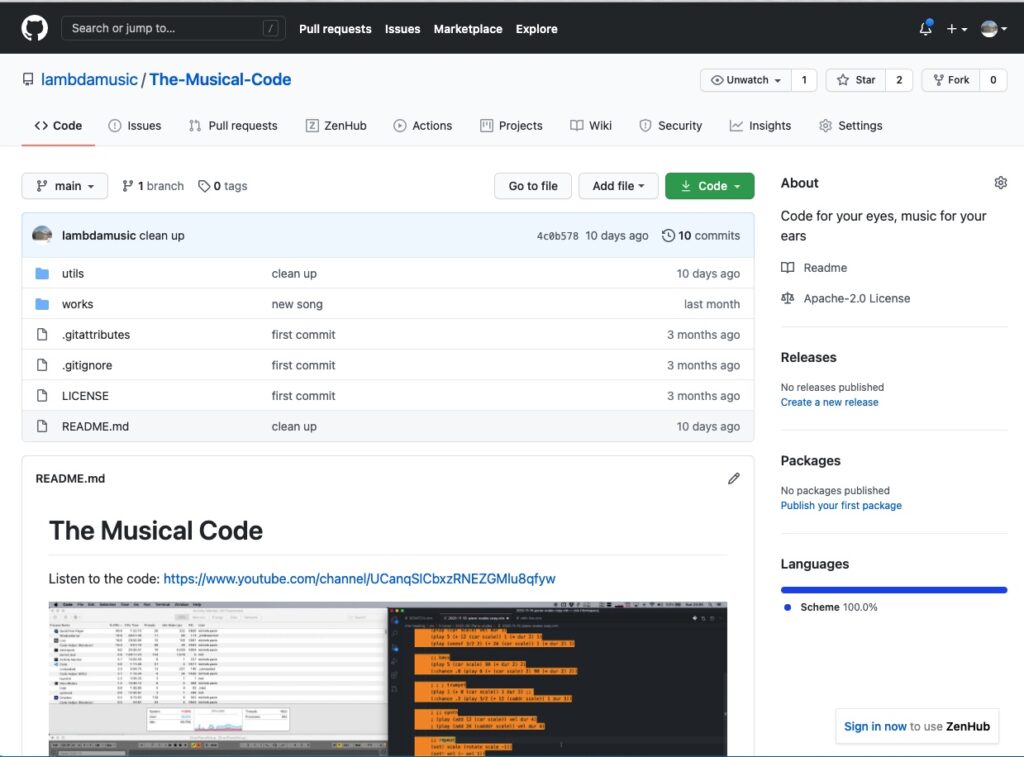This screenshot has width=1024, height=757.
Task: Open the Releases heading link
Action: coord(808,357)
